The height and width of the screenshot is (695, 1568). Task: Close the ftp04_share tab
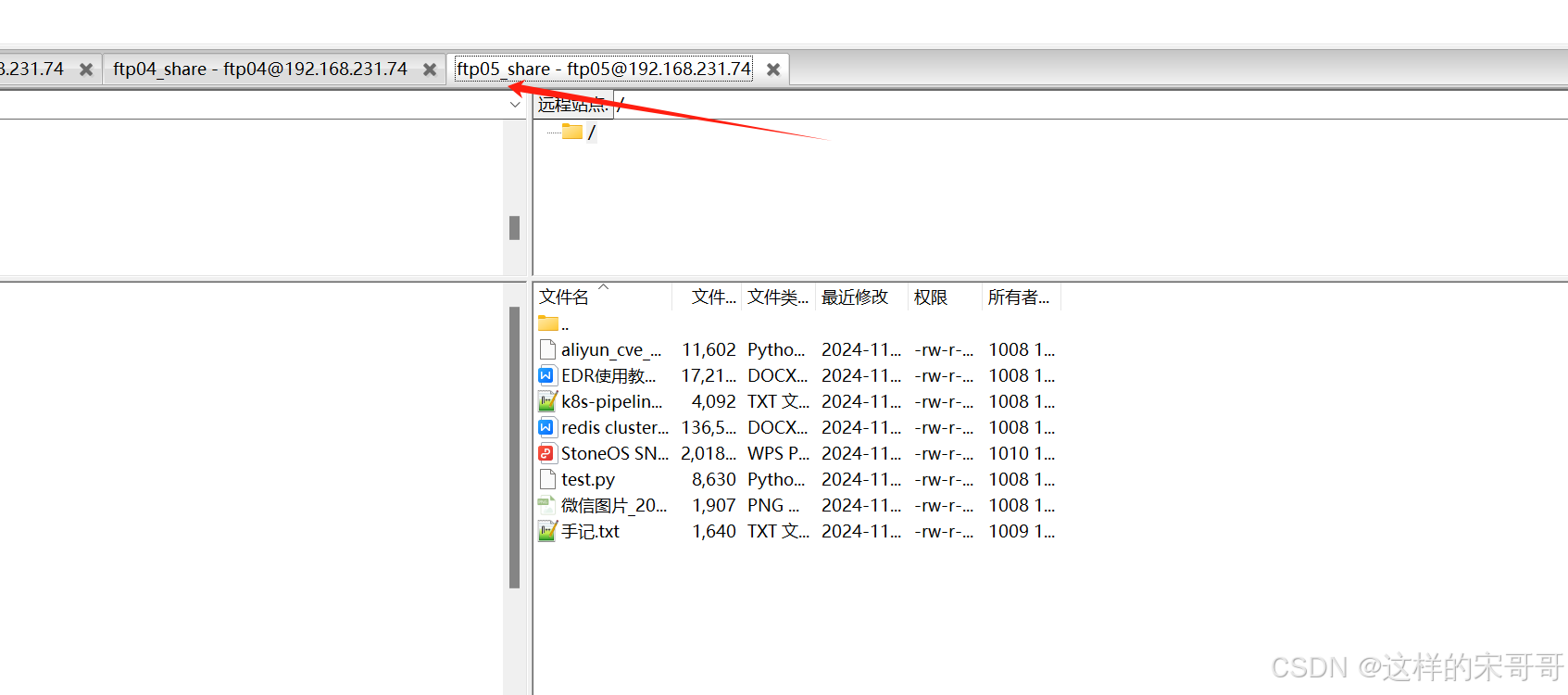pyautogui.click(x=430, y=69)
